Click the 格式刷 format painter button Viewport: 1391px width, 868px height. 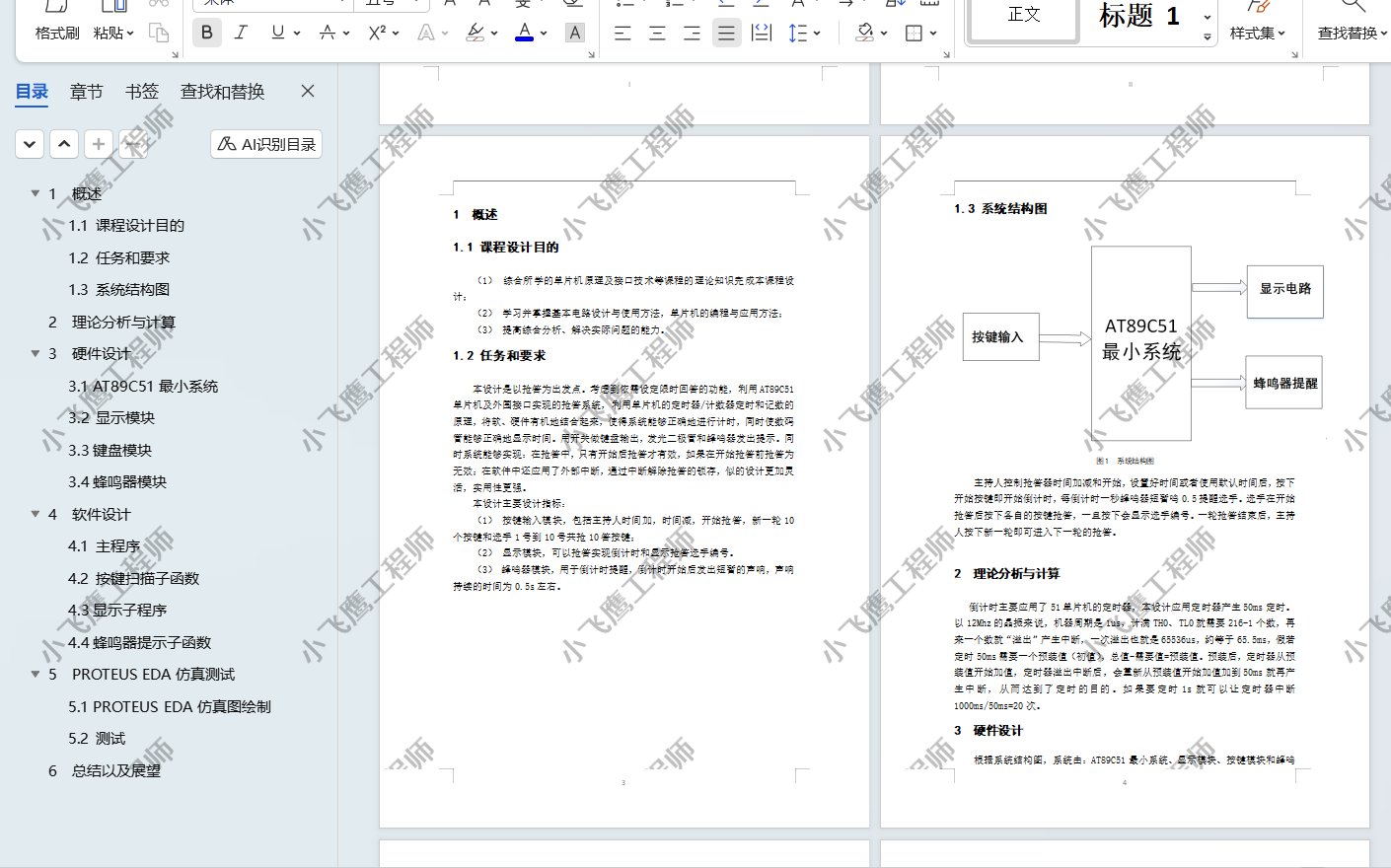coord(57,33)
